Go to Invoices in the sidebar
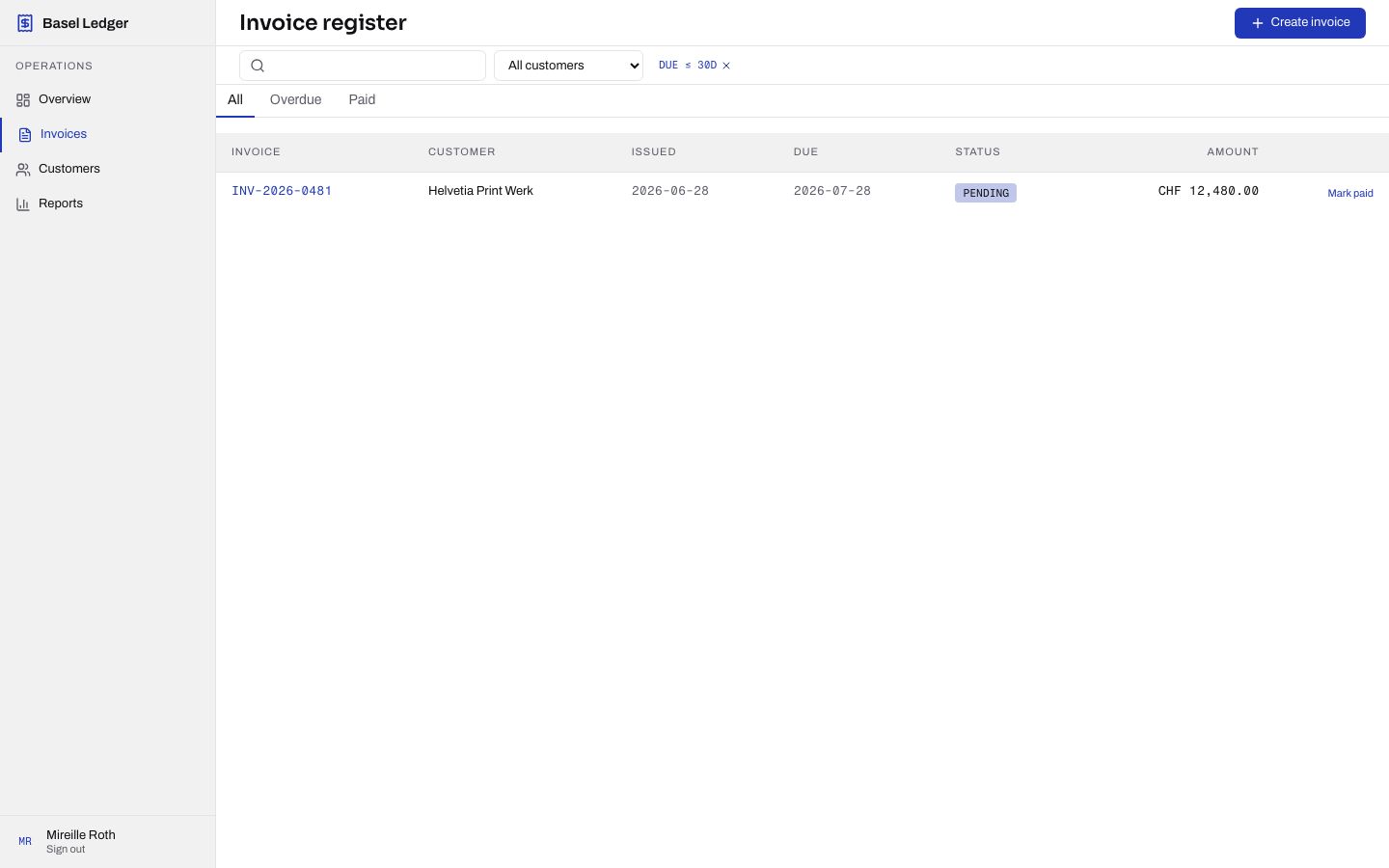This screenshot has height=868, width=1389. [107, 134]
